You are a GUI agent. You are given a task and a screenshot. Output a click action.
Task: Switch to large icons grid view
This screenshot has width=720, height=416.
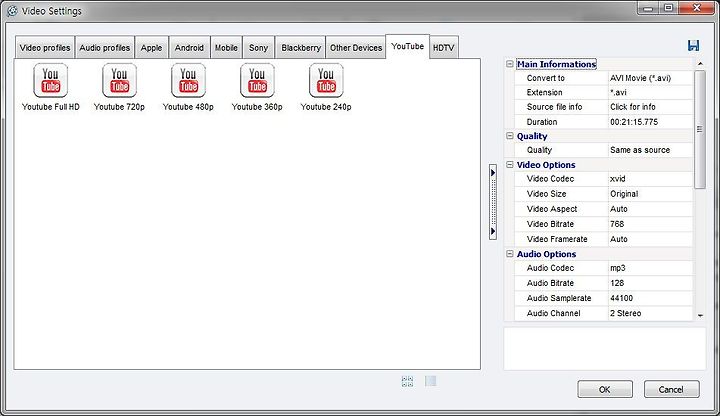click(x=407, y=381)
